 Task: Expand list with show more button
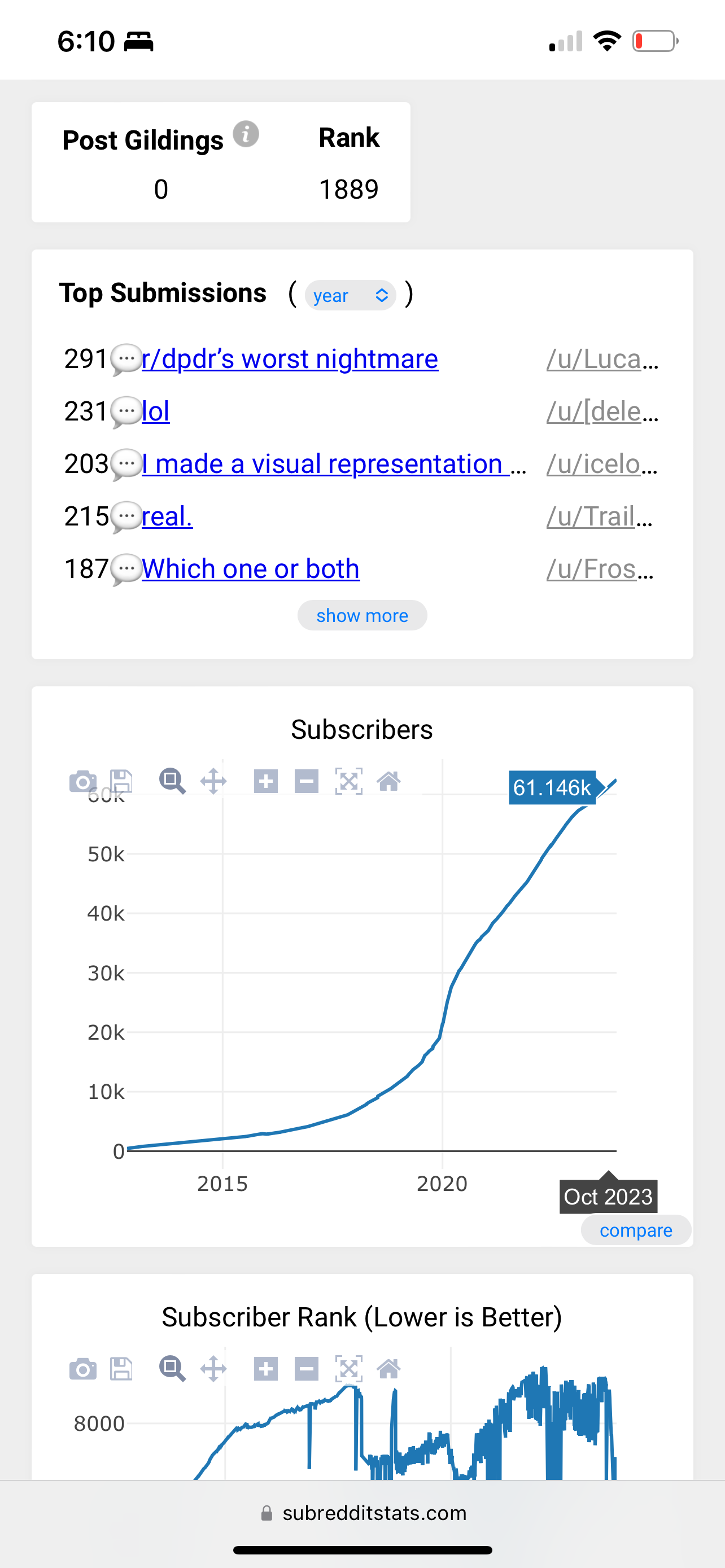coord(362,615)
